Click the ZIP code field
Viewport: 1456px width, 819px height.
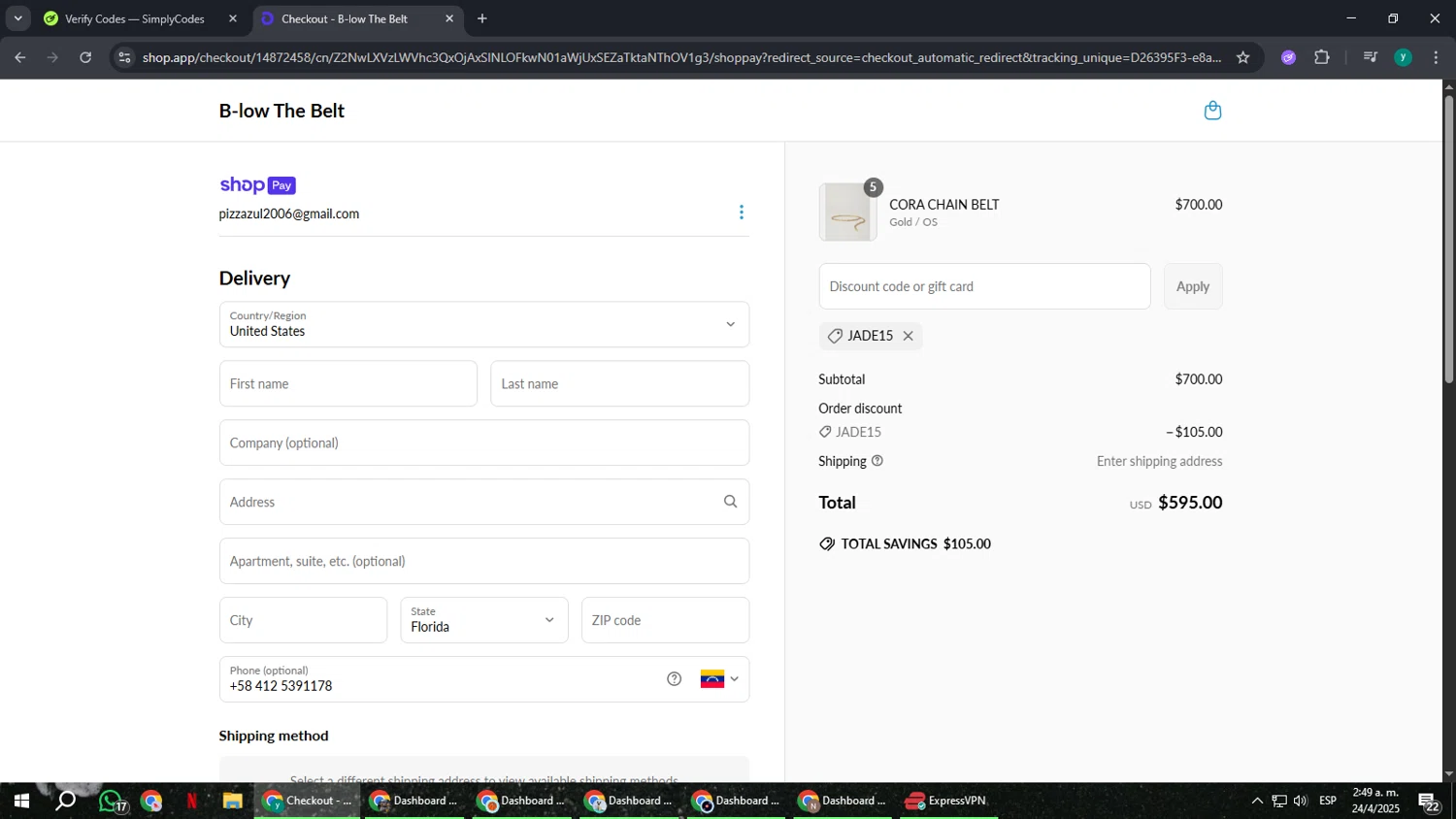666,620
